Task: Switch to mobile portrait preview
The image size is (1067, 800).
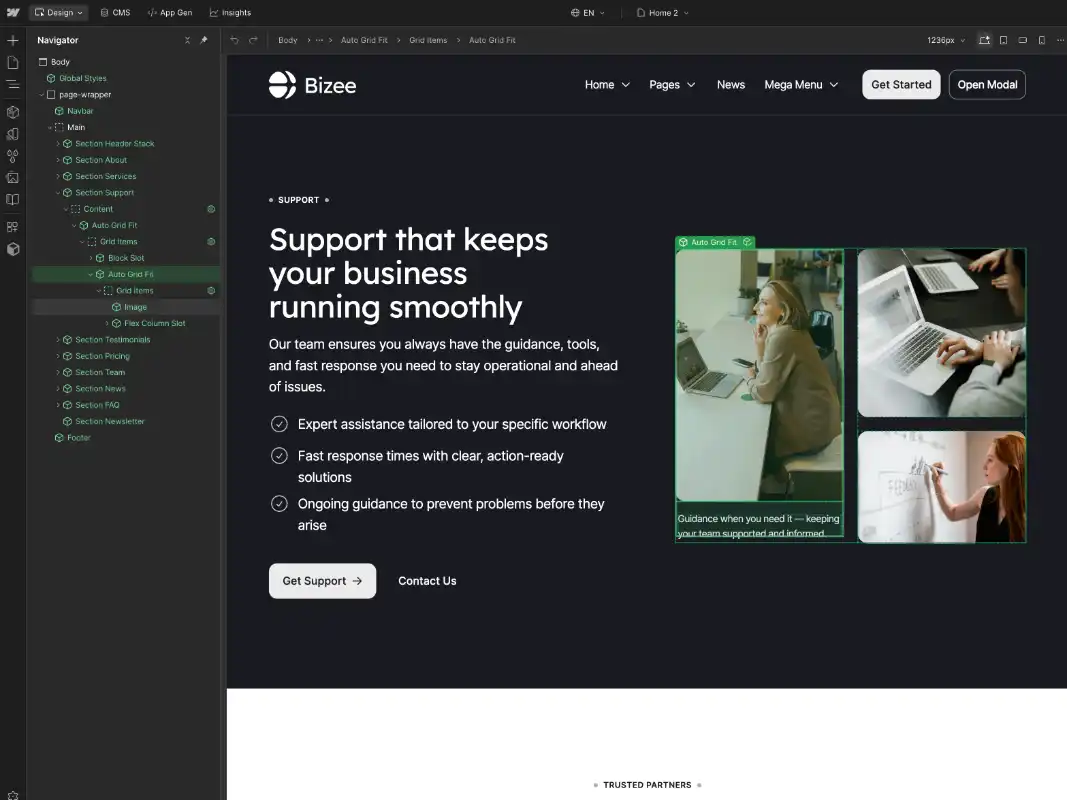Action: coord(1041,40)
